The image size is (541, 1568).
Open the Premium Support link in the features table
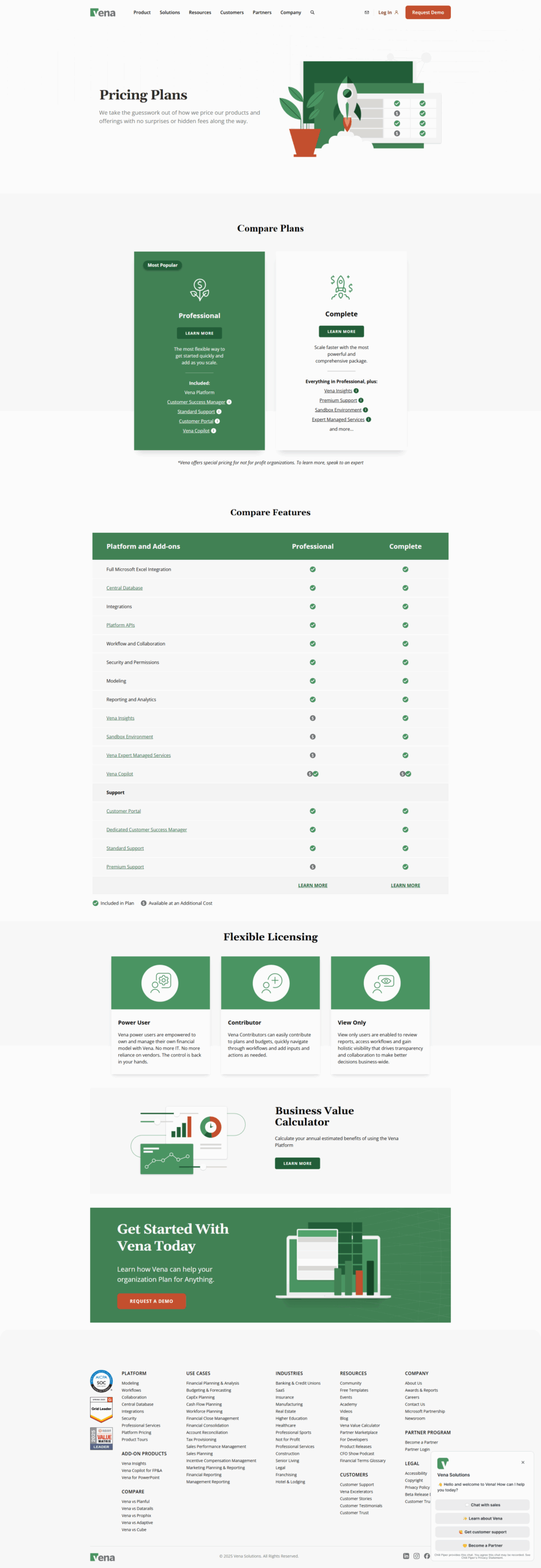point(125,867)
